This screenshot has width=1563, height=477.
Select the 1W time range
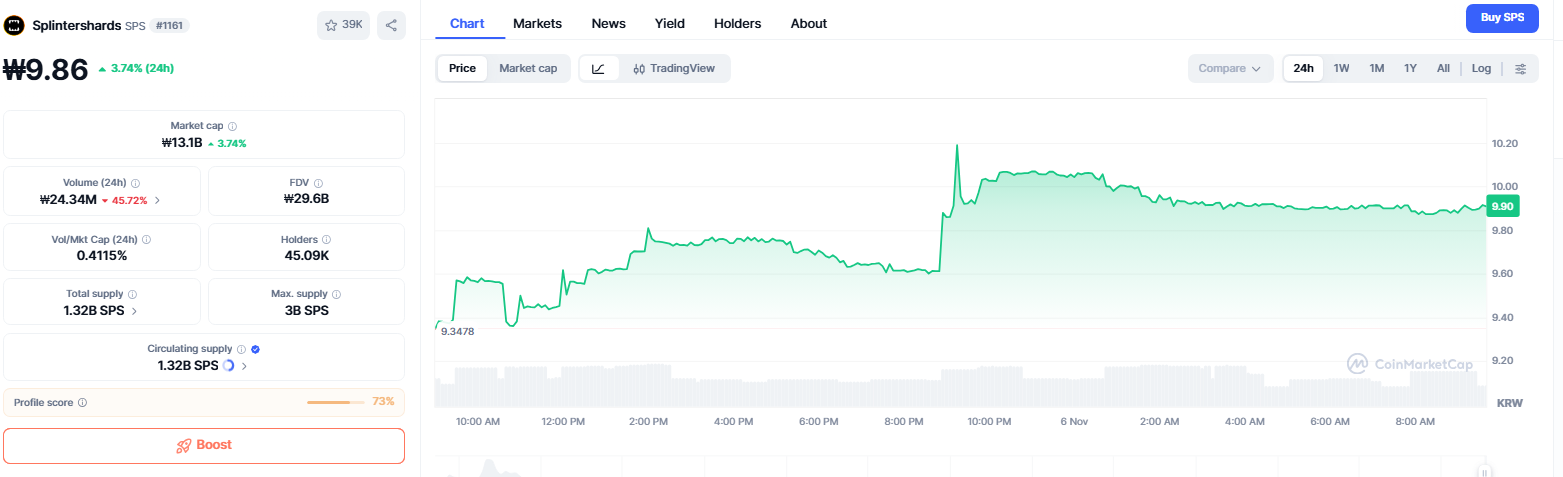(x=1341, y=68)
